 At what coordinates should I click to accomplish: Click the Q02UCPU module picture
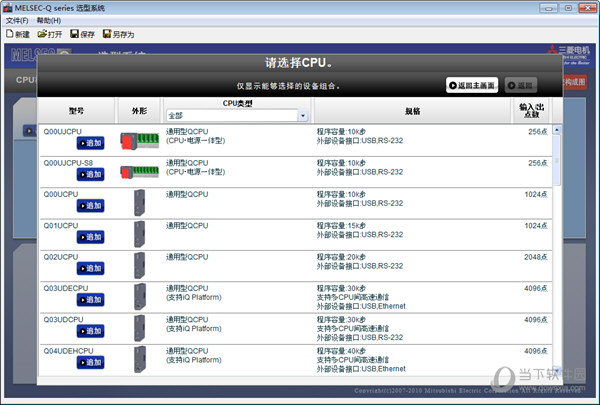[139, 265]
